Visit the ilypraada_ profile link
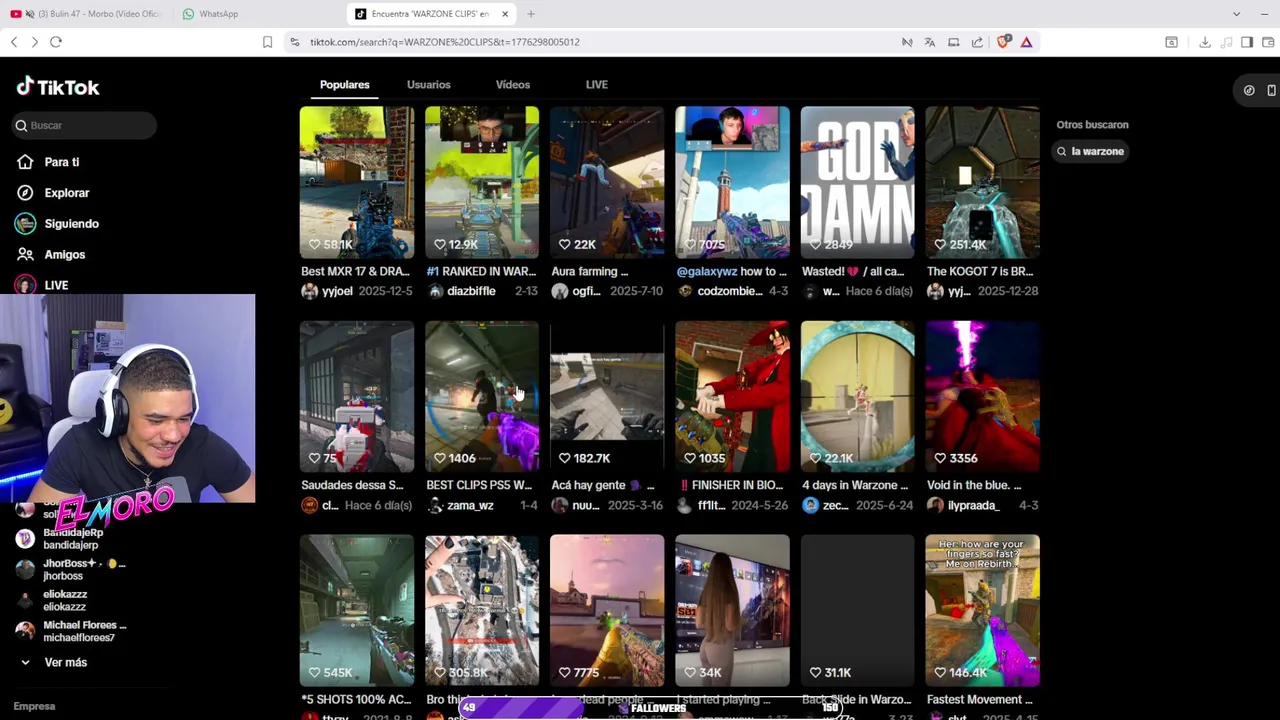The height and width of the screenshot is (720, 1280). point(973,505)
